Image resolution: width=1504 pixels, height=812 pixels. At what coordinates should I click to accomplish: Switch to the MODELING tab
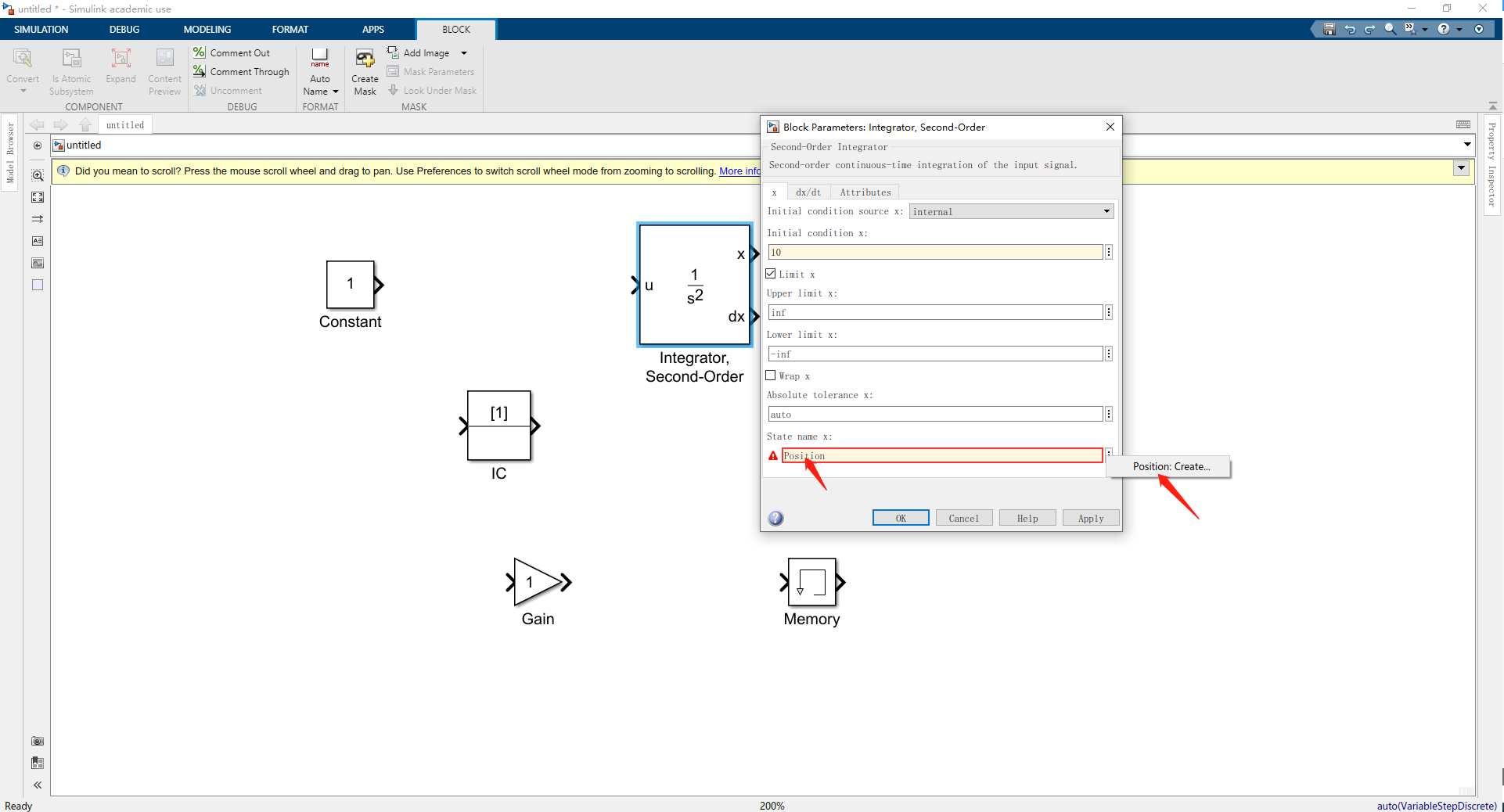[x=207, y=29]
